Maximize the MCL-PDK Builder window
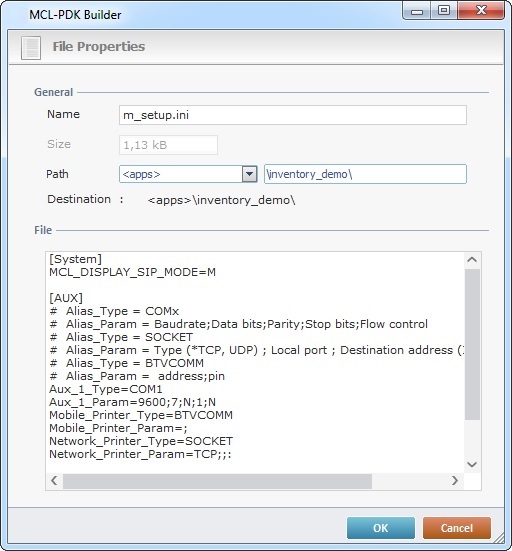Screen dimensions: 512x551 coord(444,11)
